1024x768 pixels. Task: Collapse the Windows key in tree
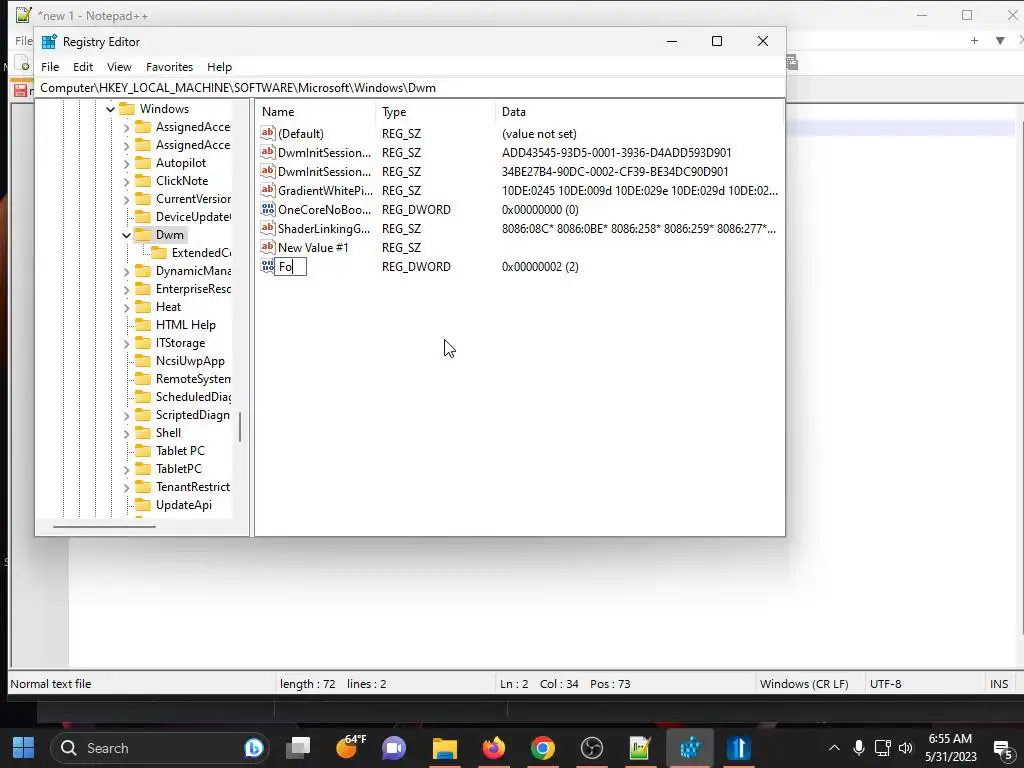pyautogui.click(x=110, y=109)
